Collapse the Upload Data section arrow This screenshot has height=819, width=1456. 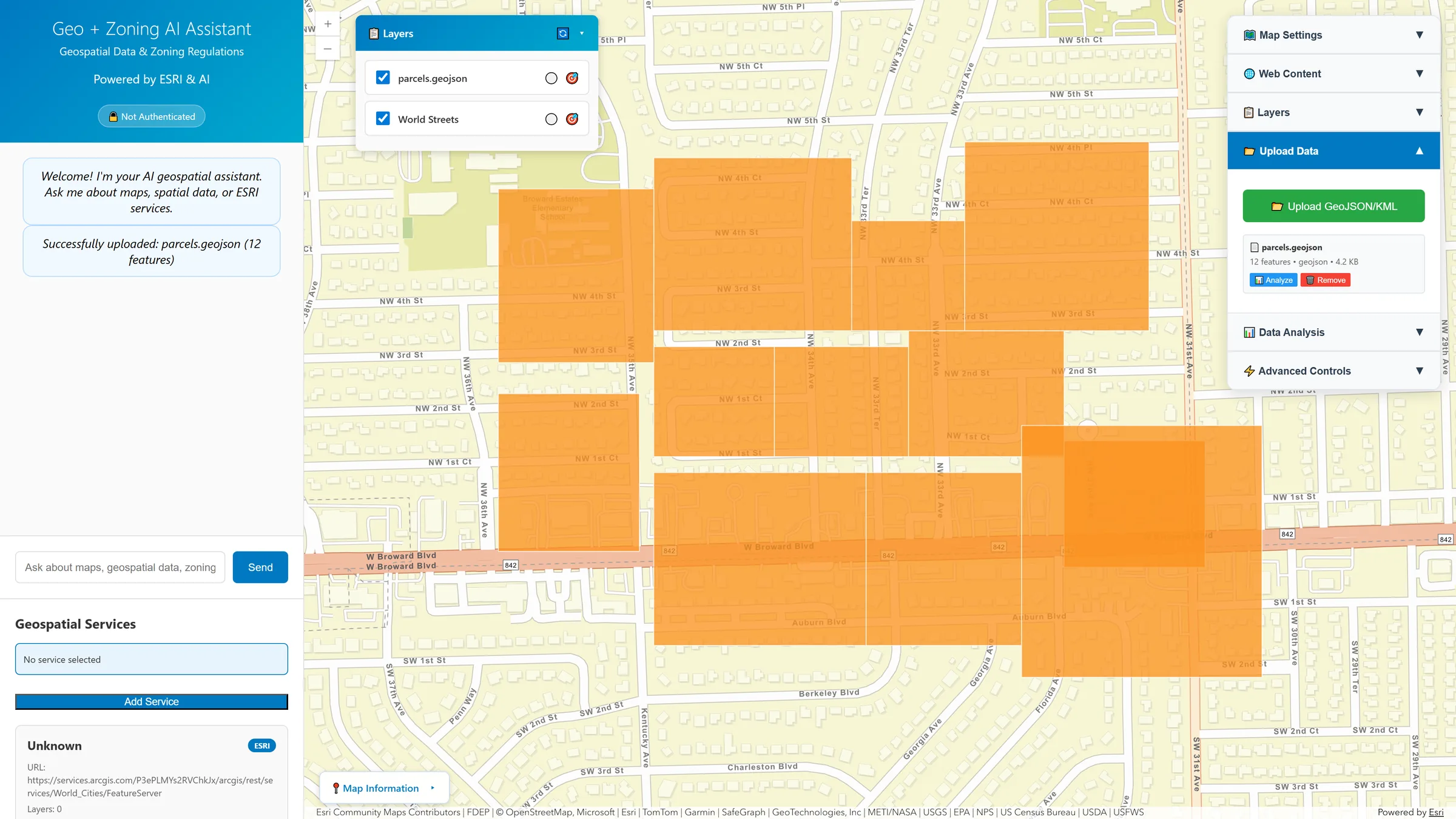tap(1420, 151)
